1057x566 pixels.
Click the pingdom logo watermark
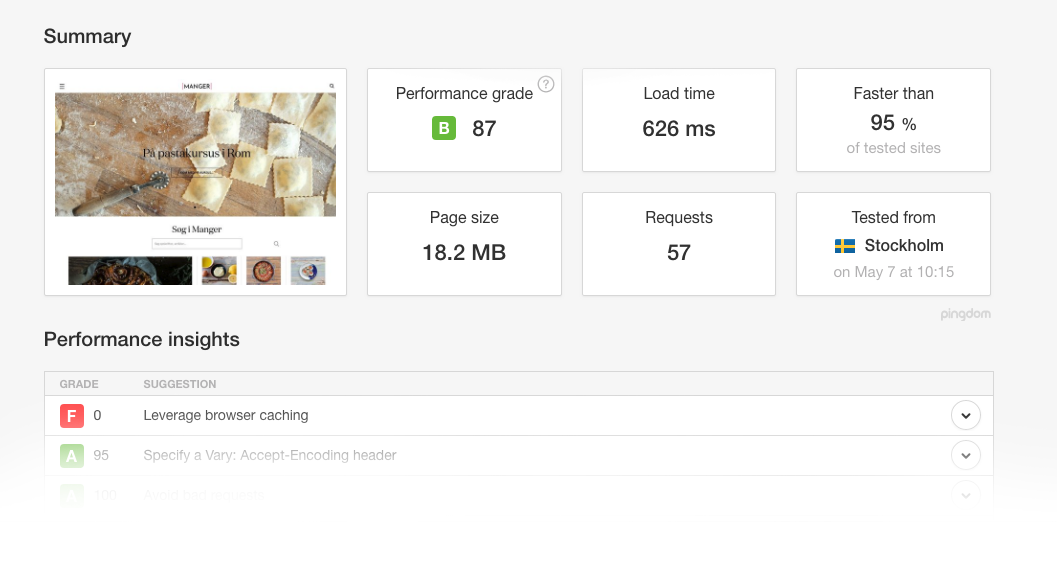[965, 314]
